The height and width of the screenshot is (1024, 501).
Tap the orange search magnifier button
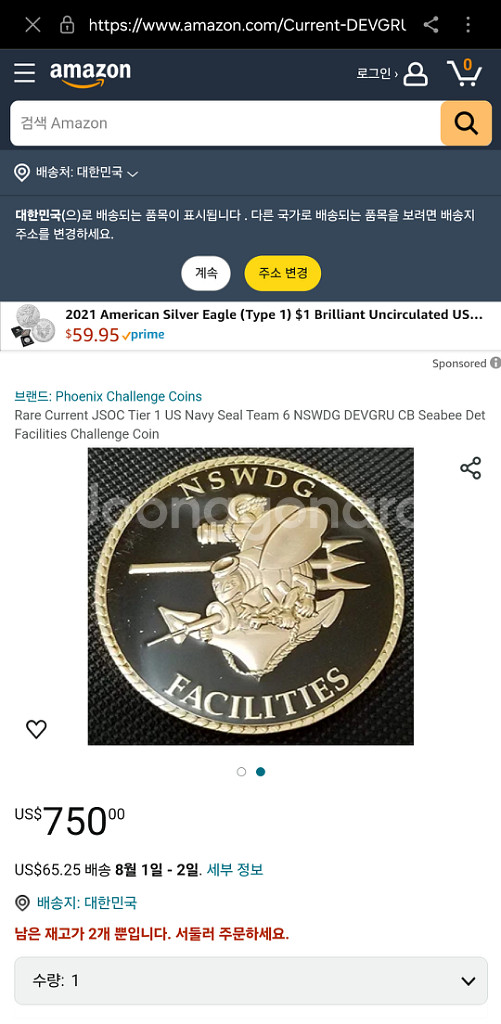(x=466, y=123)
